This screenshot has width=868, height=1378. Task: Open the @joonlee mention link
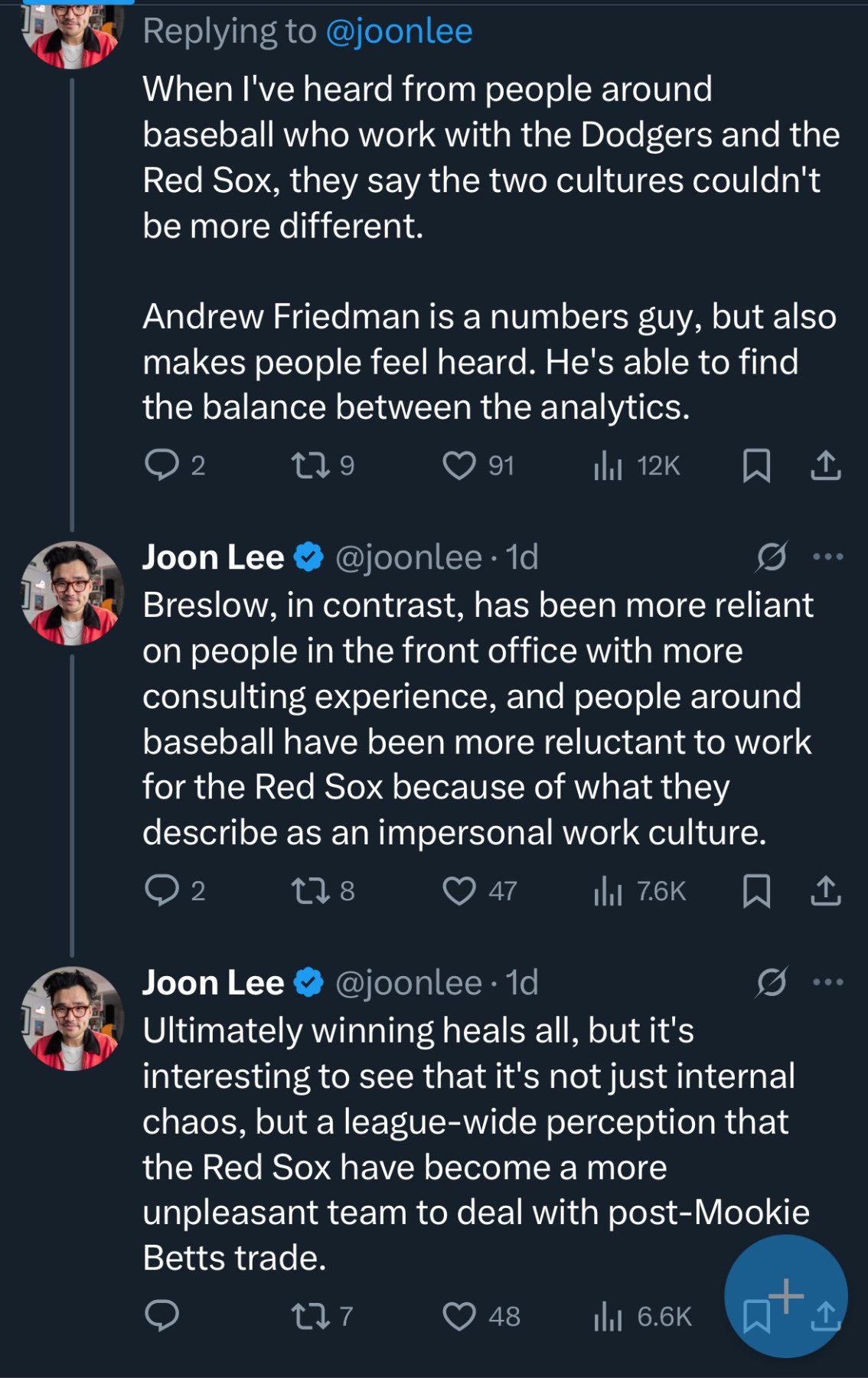tap(399, 31)
